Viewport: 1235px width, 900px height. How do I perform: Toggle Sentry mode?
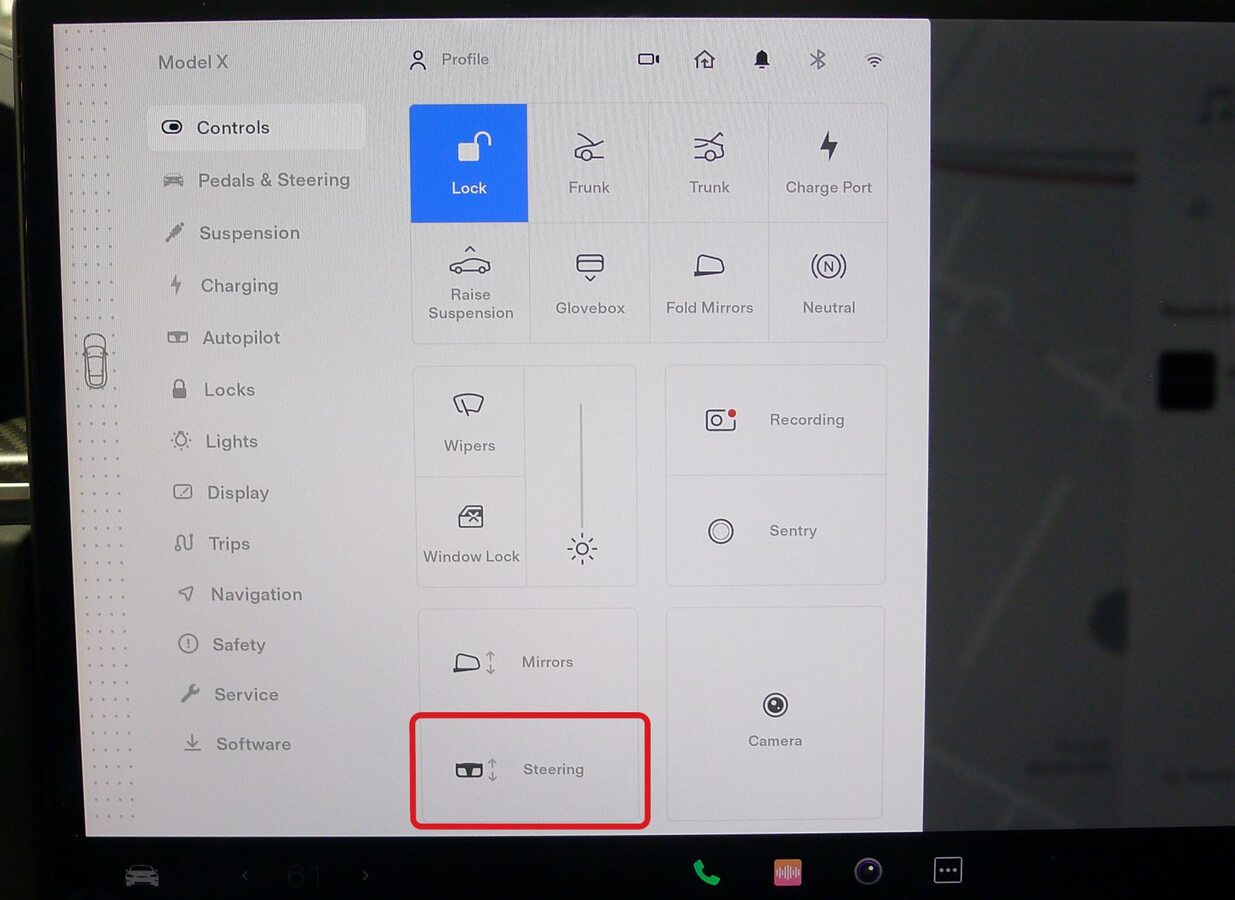coord(775,531)
